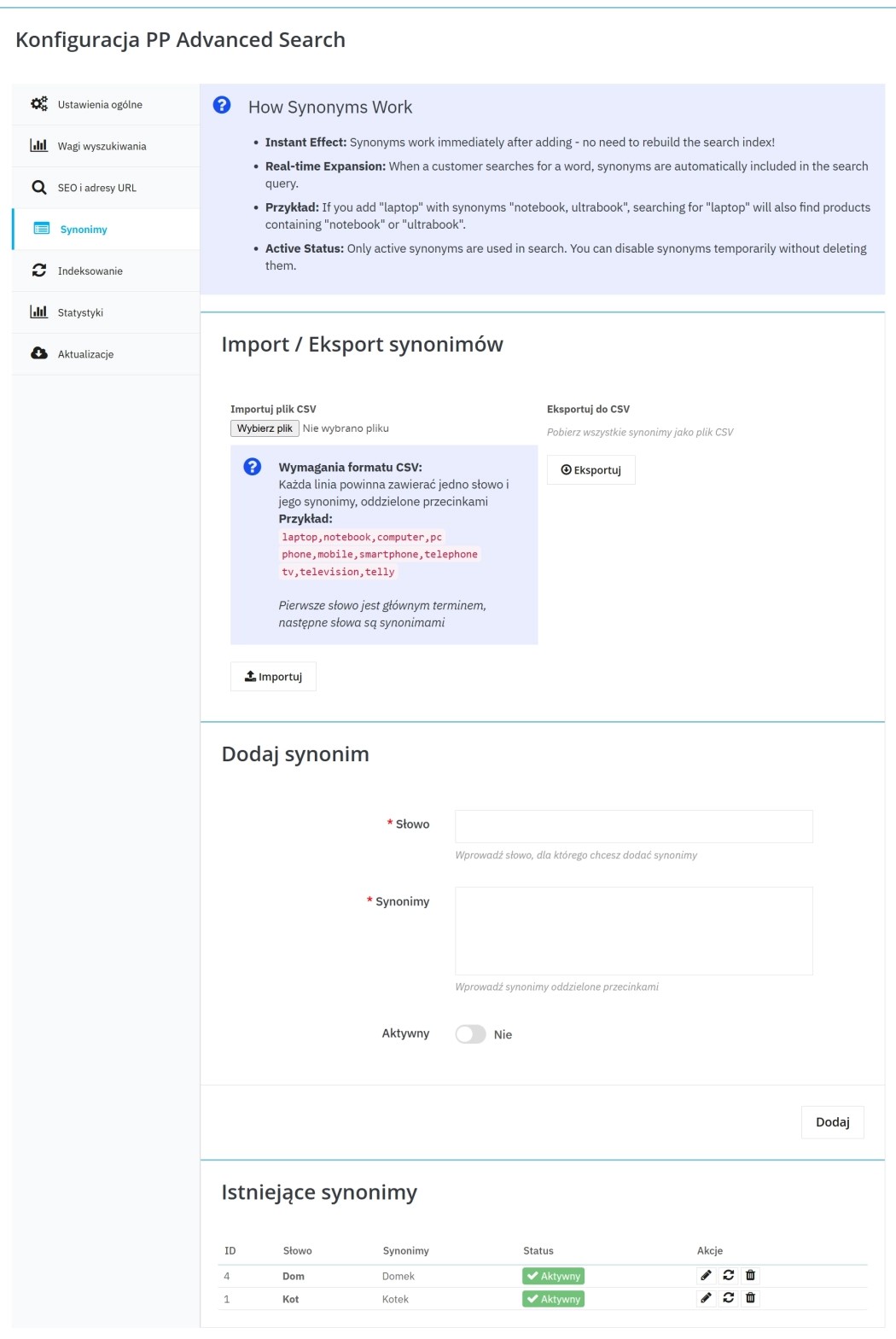Viewport: 896px width, 1339px height.
Task: Click the Synonimy textarea
Action: pos(634,931)
